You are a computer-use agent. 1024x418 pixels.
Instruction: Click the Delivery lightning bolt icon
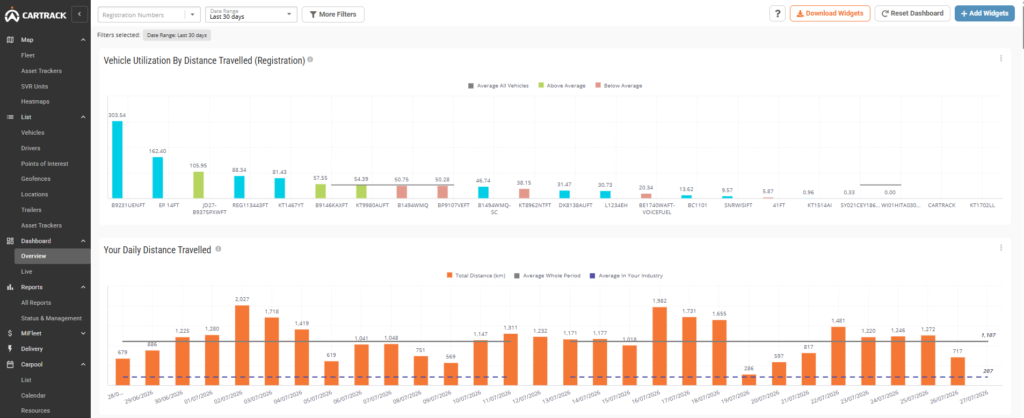[x=10, y=349]
